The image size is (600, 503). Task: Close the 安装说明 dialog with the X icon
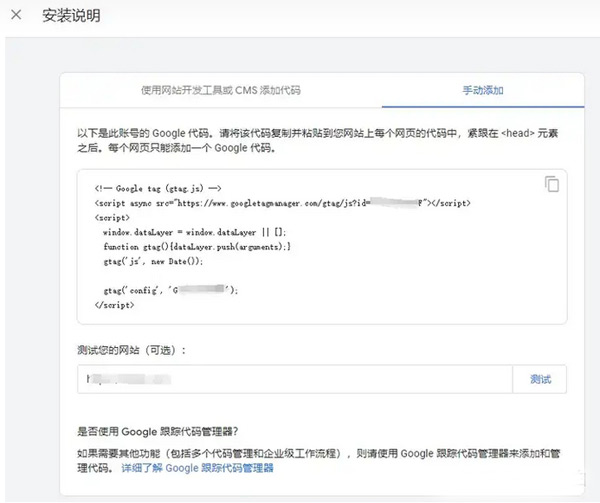click(16, 15)
